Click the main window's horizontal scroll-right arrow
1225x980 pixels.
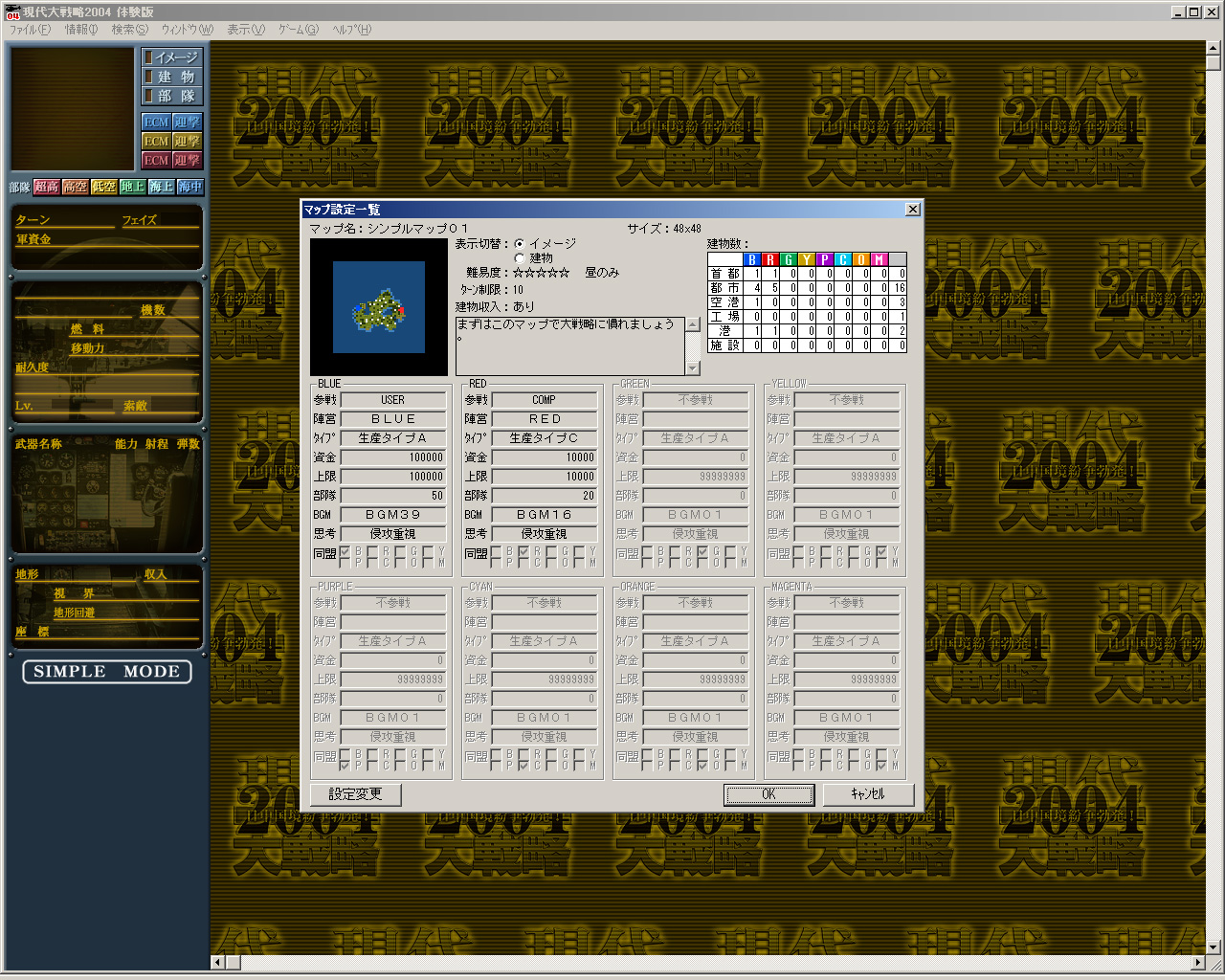click(1198, 962)
